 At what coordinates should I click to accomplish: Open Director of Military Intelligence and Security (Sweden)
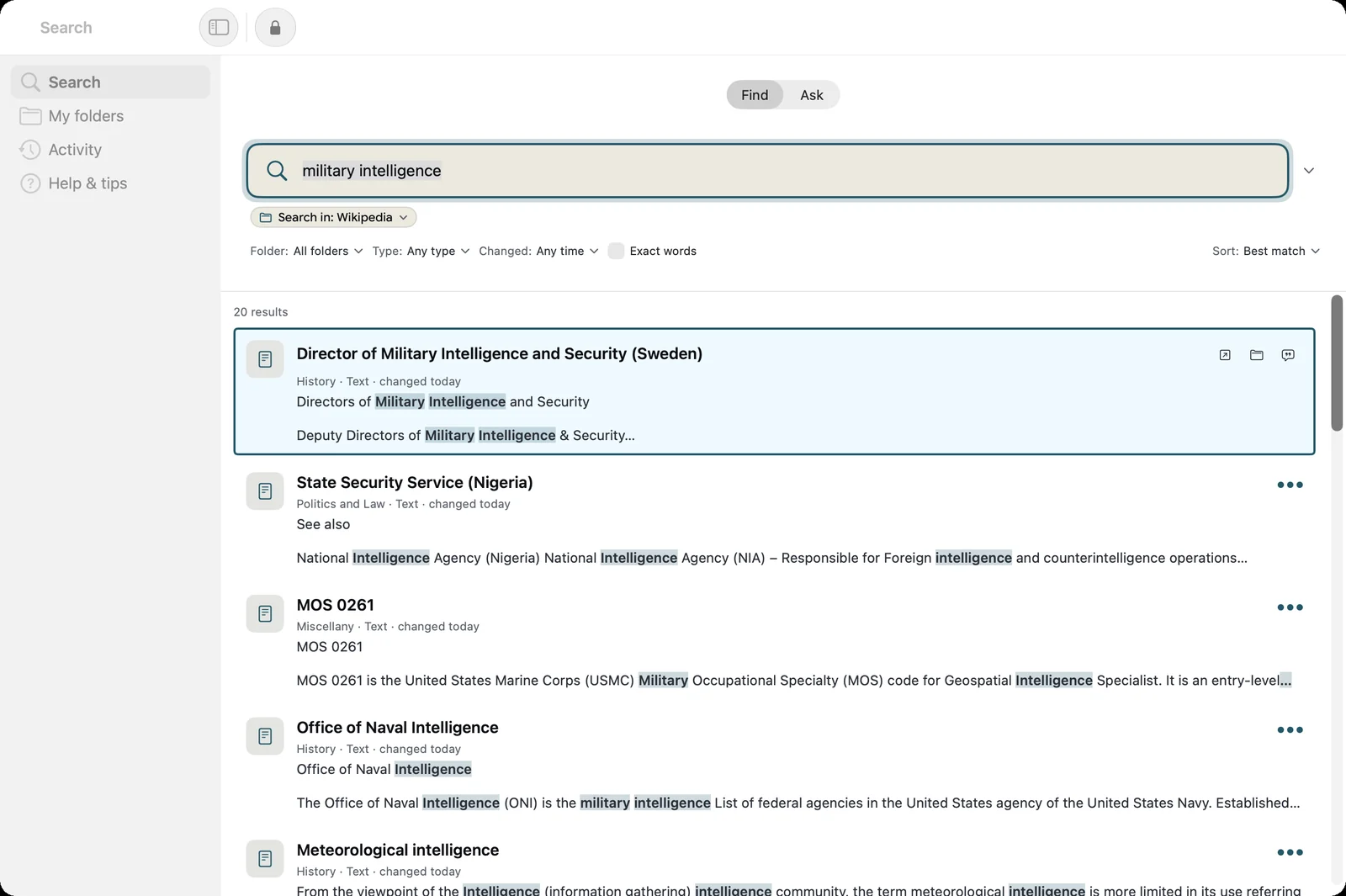pyautogui.click(x=499, y=353)
